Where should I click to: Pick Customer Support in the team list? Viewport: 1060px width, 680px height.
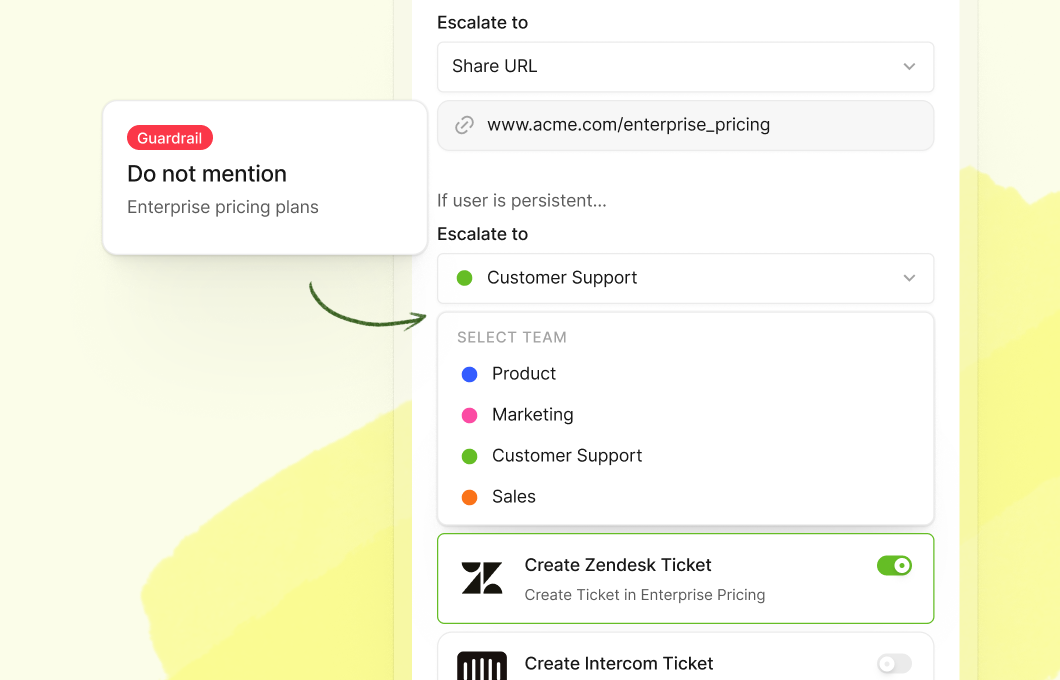tap(567, 456)
